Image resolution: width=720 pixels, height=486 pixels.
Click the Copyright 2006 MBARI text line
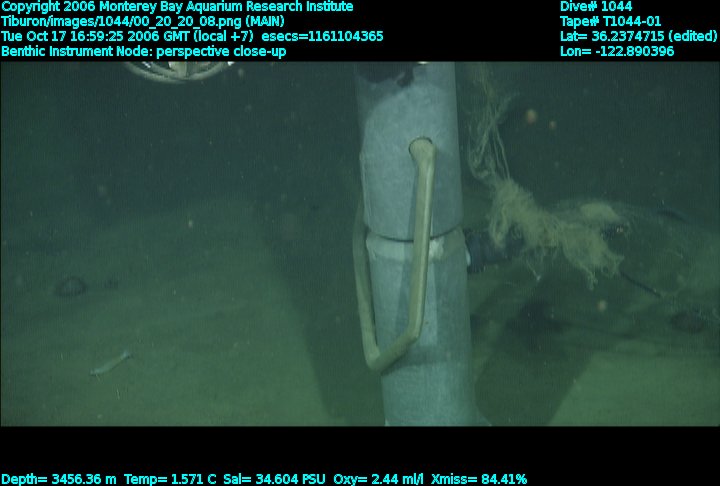(x=177, y=7)
